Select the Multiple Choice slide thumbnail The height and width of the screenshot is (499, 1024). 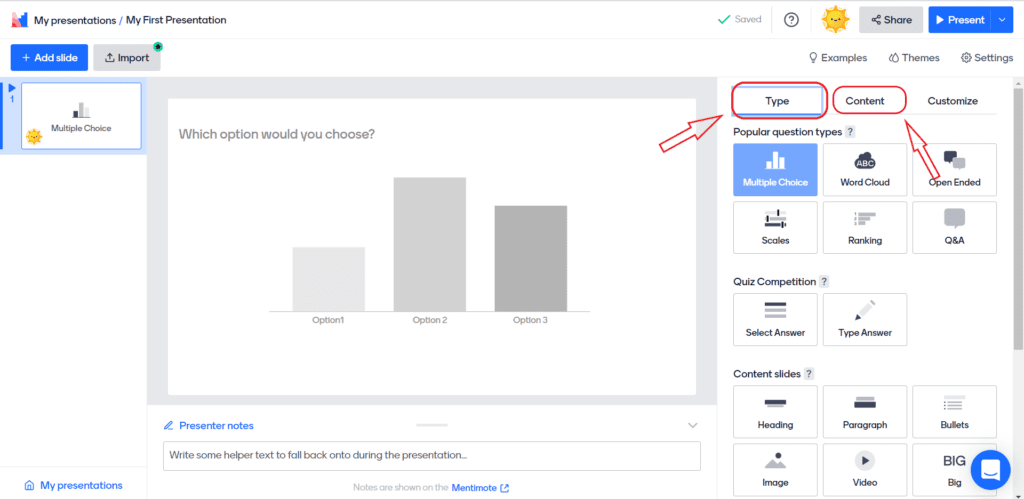pyautogui.click(x=81, y=117)
